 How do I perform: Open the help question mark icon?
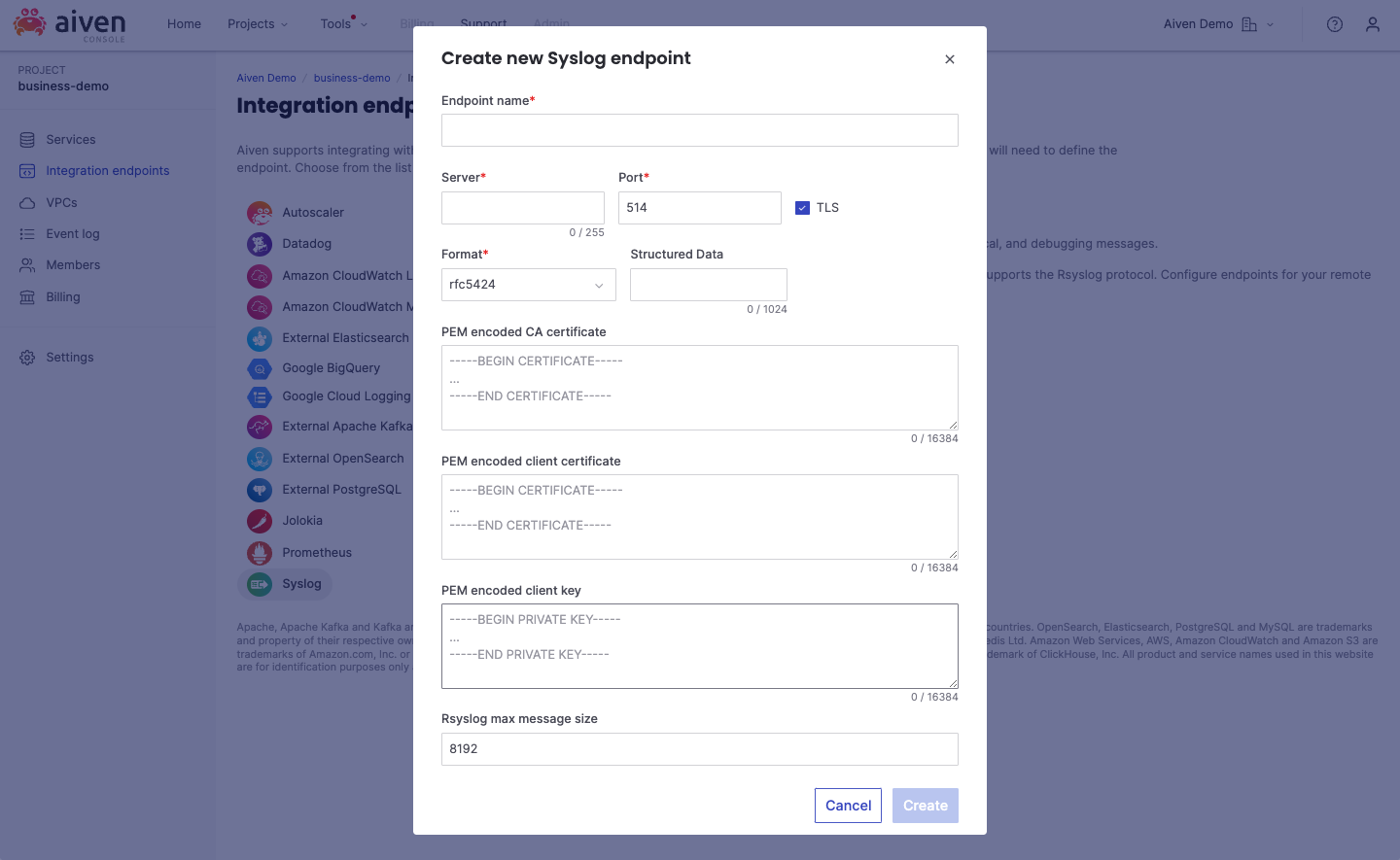1334,23
